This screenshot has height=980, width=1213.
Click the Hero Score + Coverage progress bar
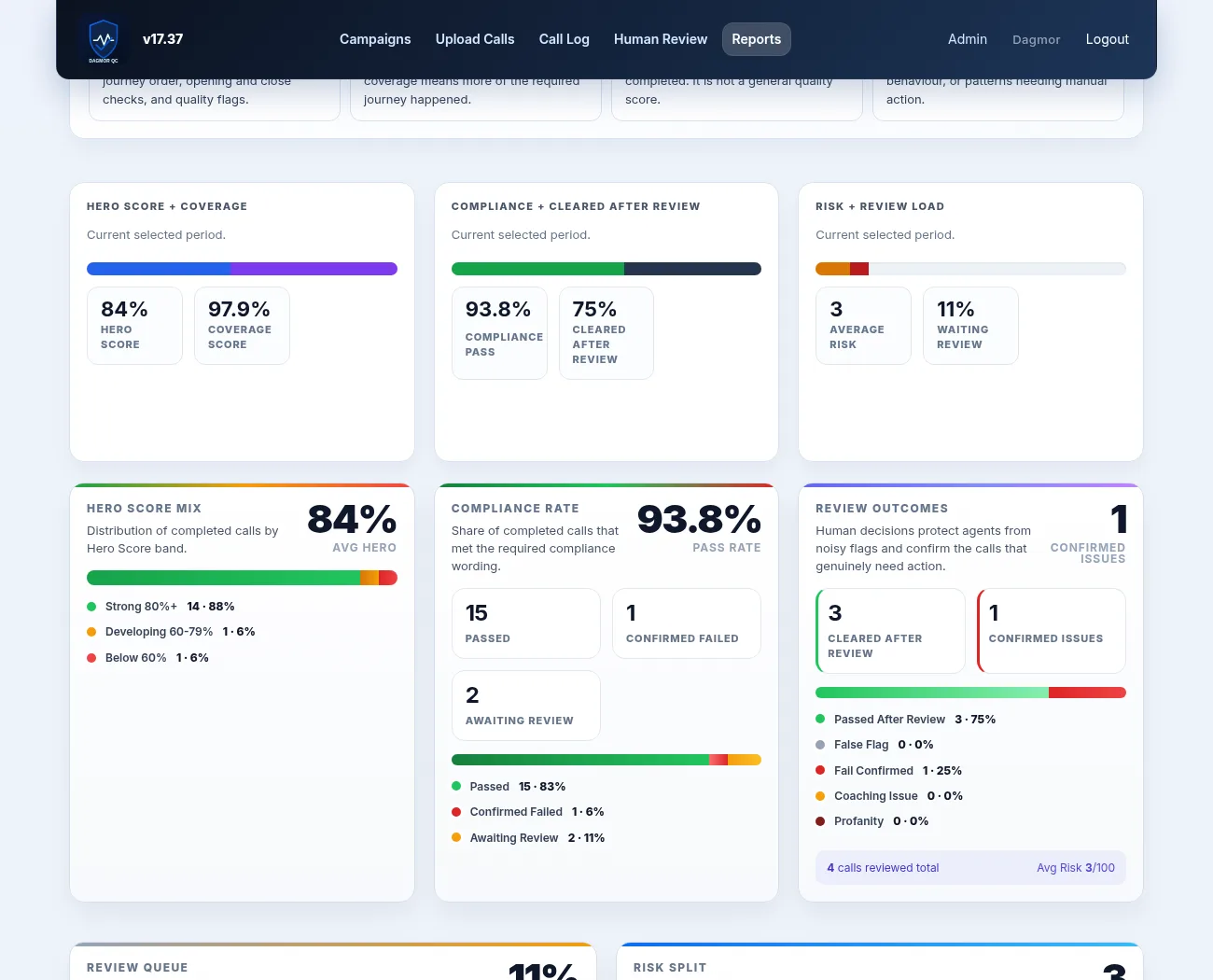(242, 269)
